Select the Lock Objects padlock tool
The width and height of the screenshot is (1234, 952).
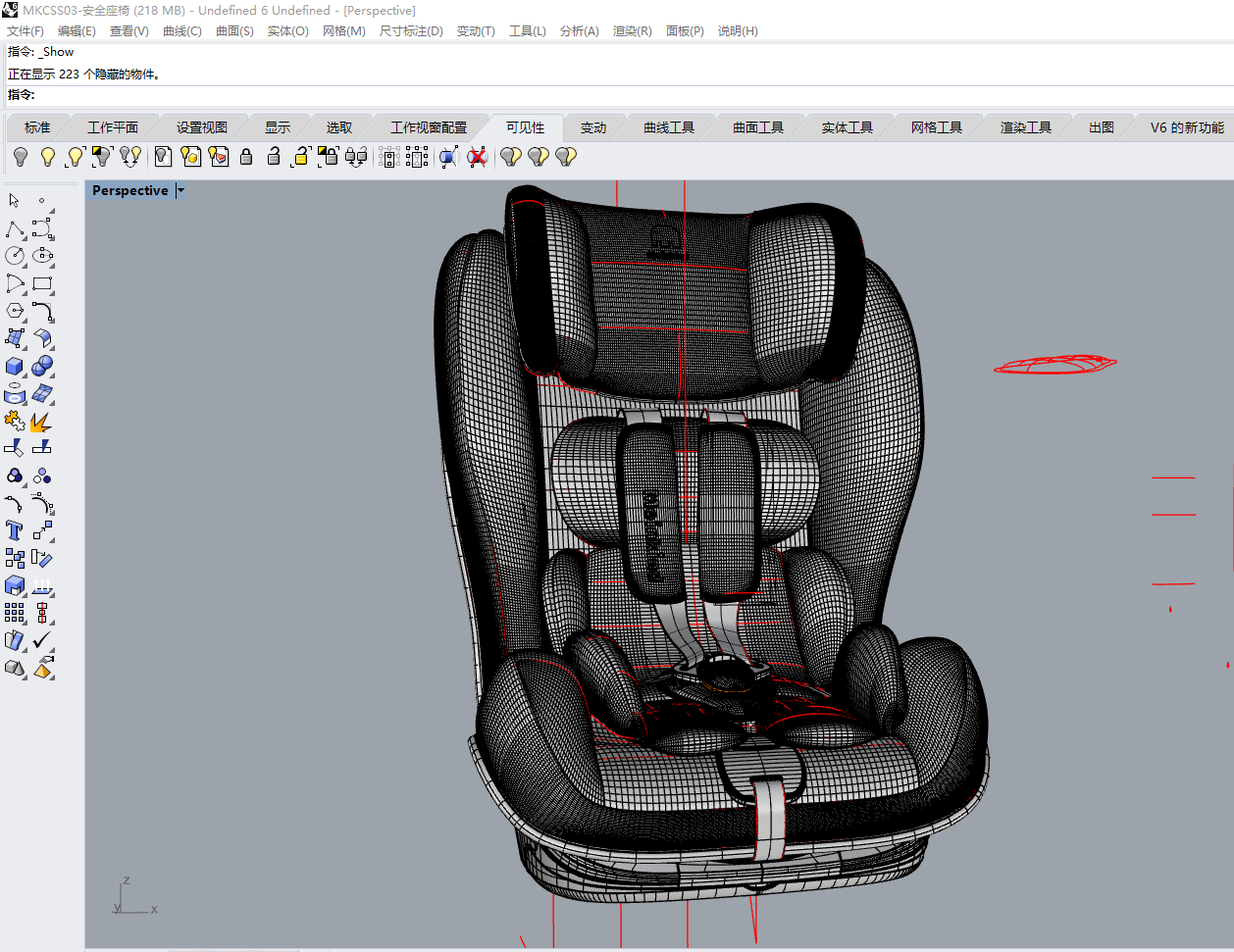click(x=245, y=157)
